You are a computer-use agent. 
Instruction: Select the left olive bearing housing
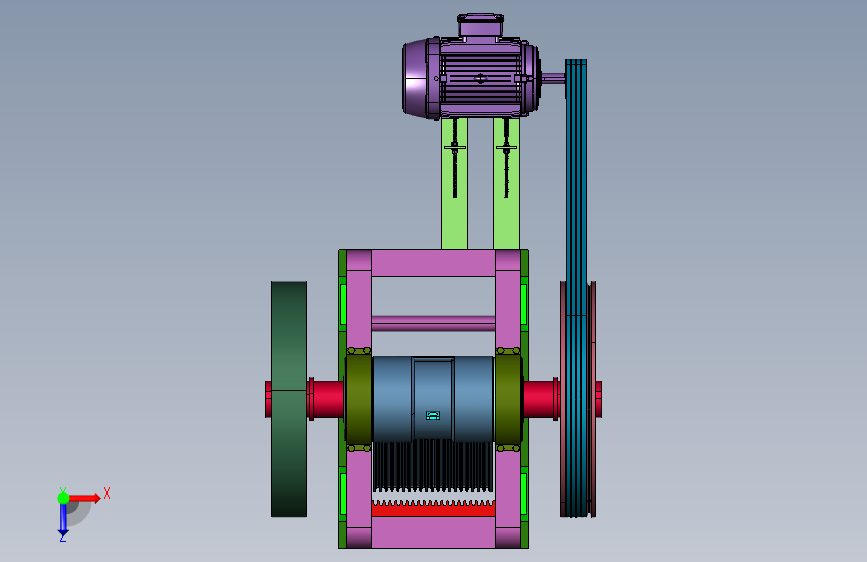[358, 399]
